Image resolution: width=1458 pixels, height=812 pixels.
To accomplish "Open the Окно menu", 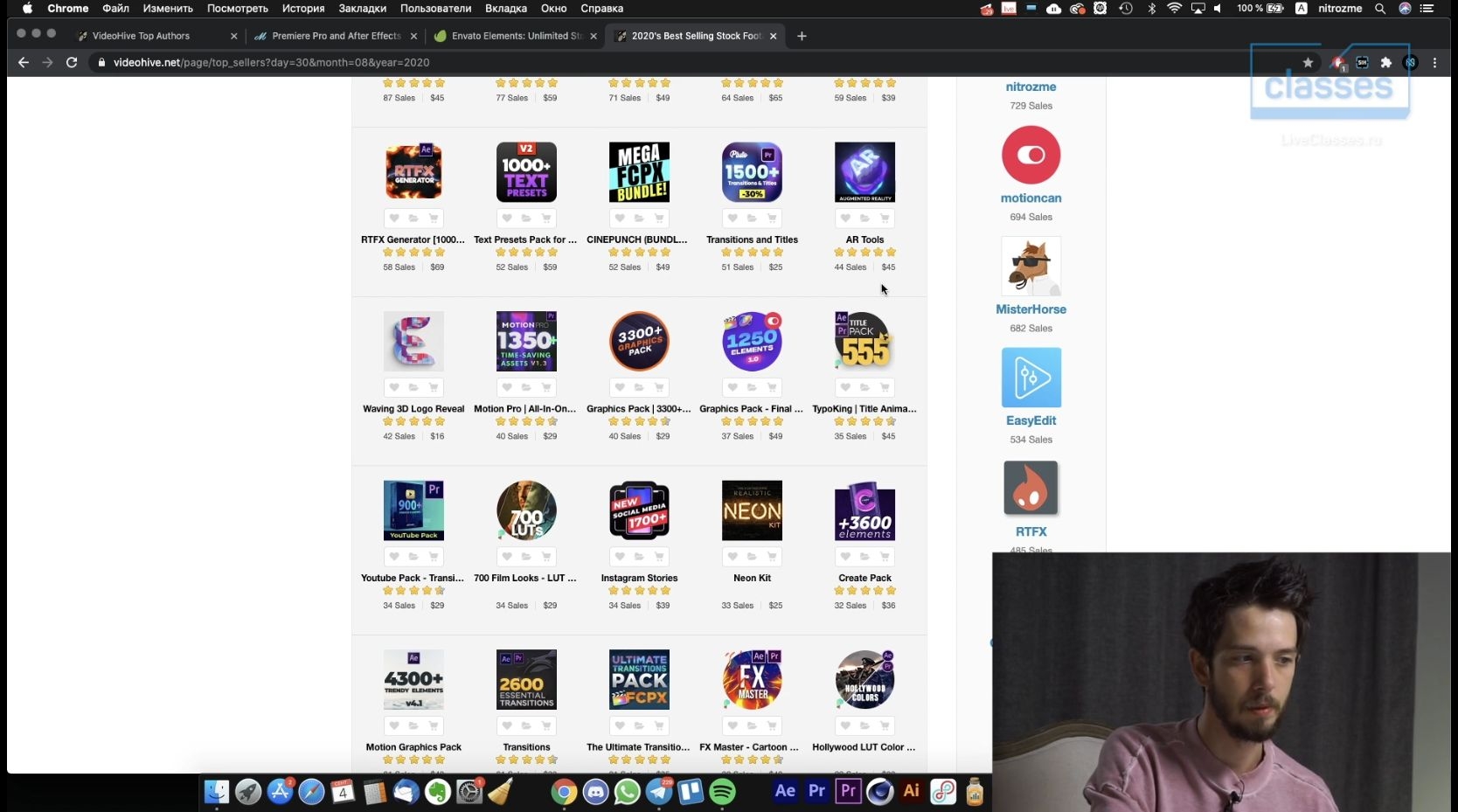I will pyautogui.click(x=554, y=9).
